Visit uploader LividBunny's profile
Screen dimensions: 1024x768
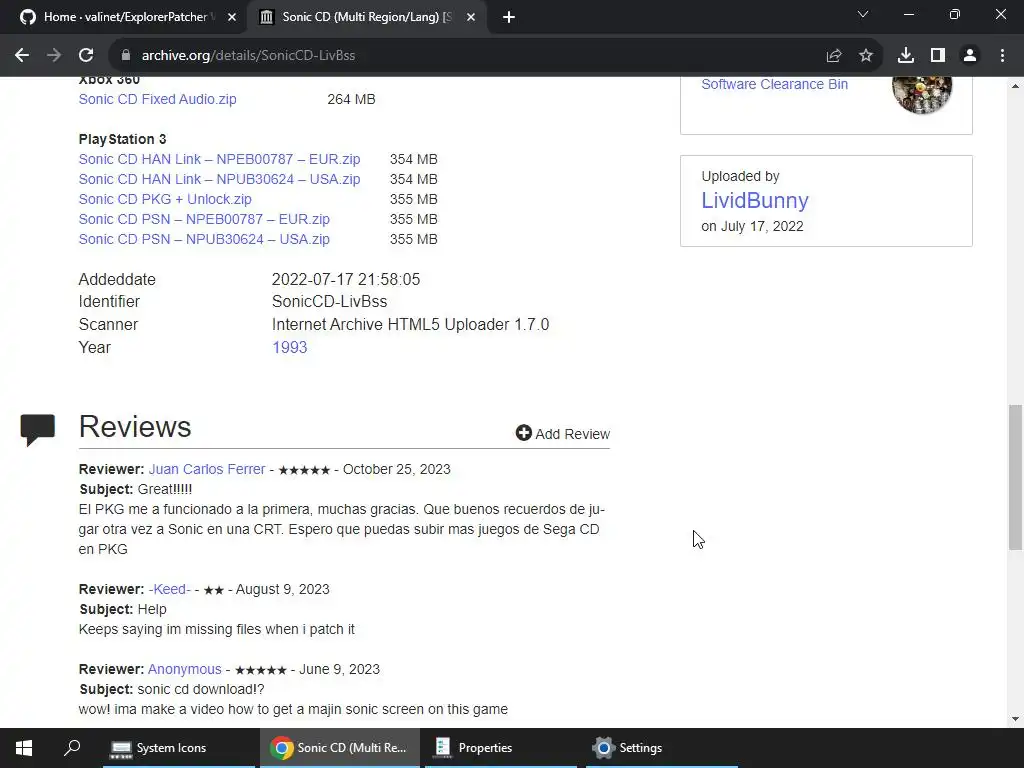point(755,200)
